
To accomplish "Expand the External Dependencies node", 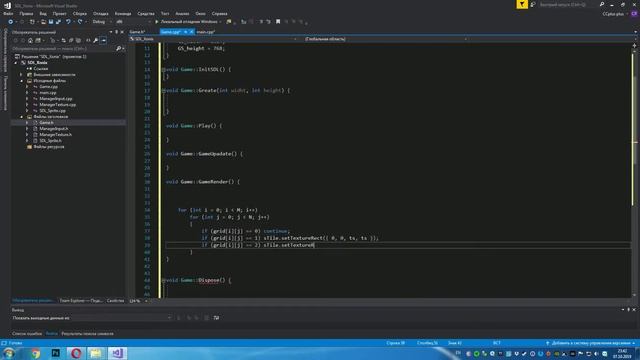I will [x=22, y=75].
